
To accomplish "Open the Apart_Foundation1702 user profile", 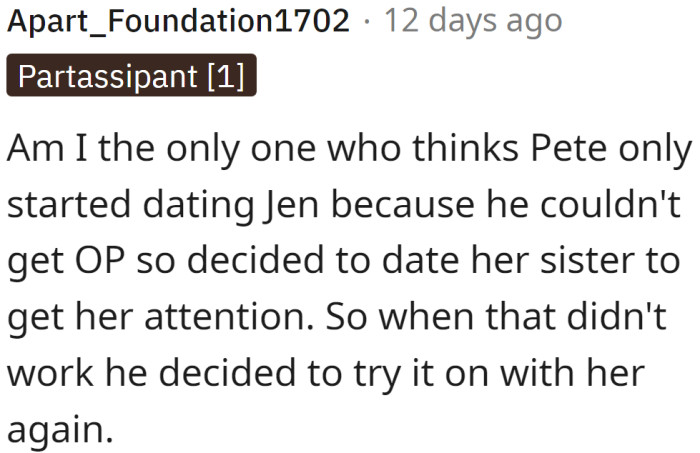I will click(x=178, y=20).
